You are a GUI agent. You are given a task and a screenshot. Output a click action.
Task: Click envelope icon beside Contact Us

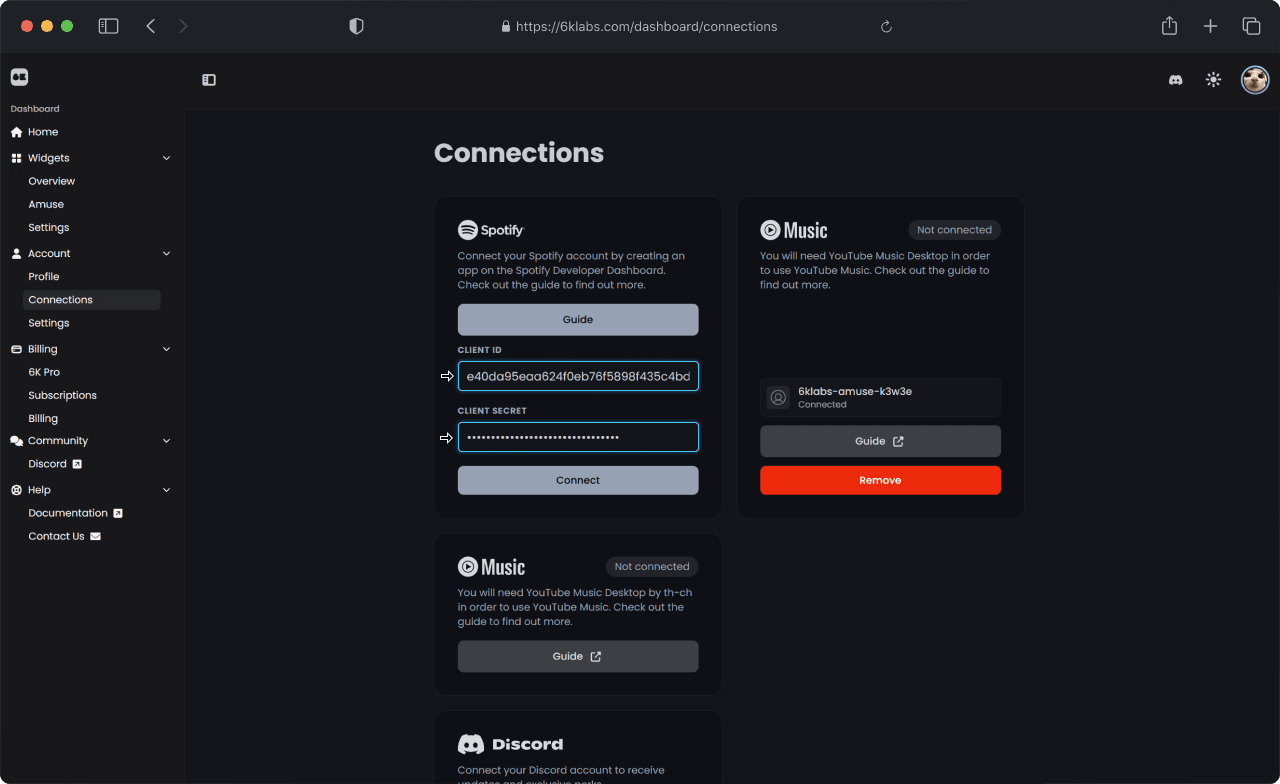click(95, 536)
